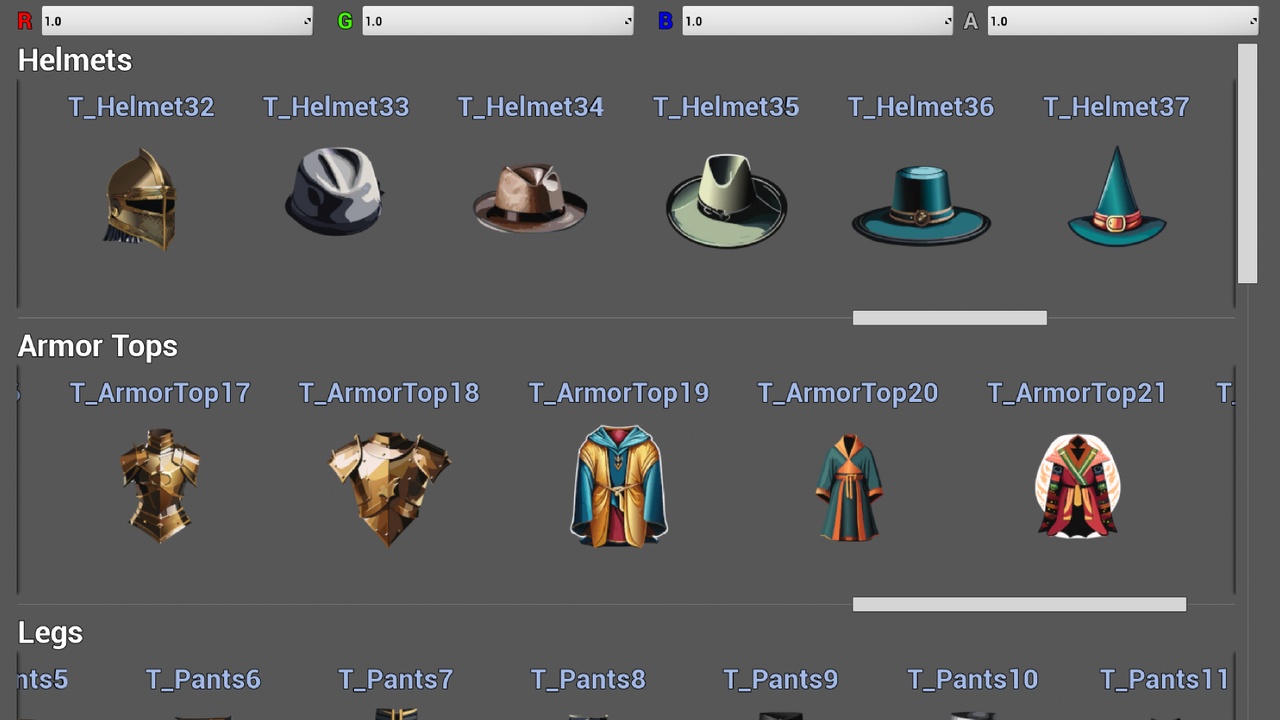1280x720 pixels.
Task: Click the red channel value field
Action: click(x=177, y=21)
